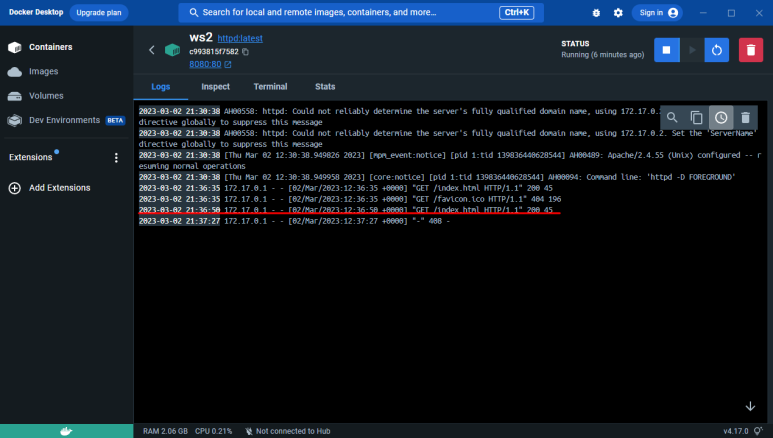Restart the ws2 container

(x=717, y=50)
